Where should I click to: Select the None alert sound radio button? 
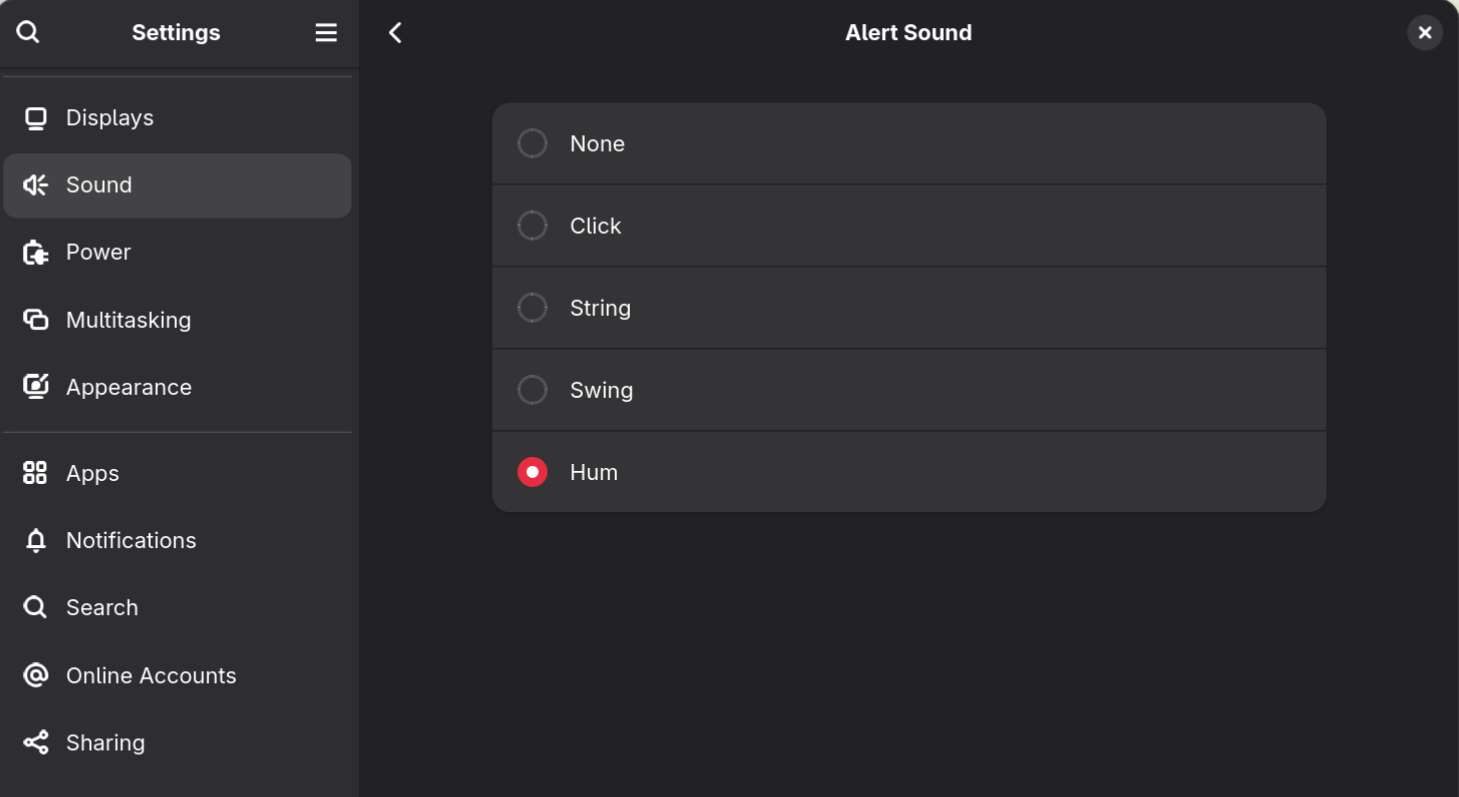(532, 144)
